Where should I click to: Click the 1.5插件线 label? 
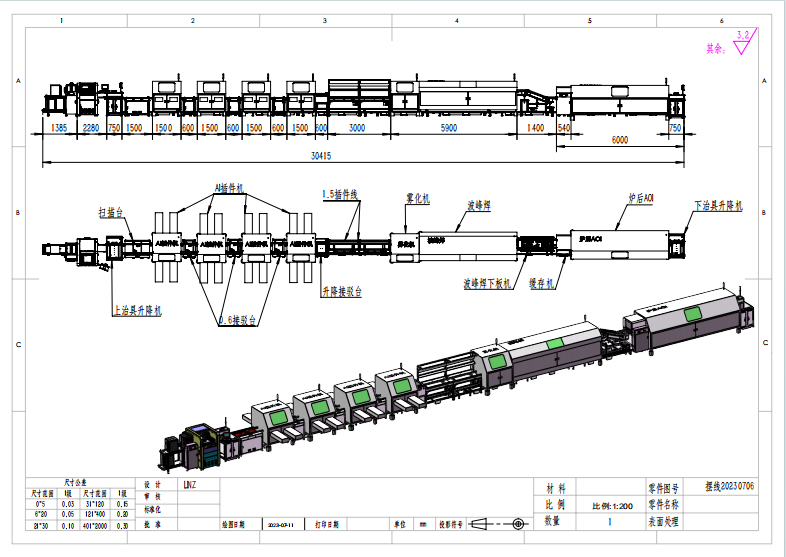coord(340,193)
